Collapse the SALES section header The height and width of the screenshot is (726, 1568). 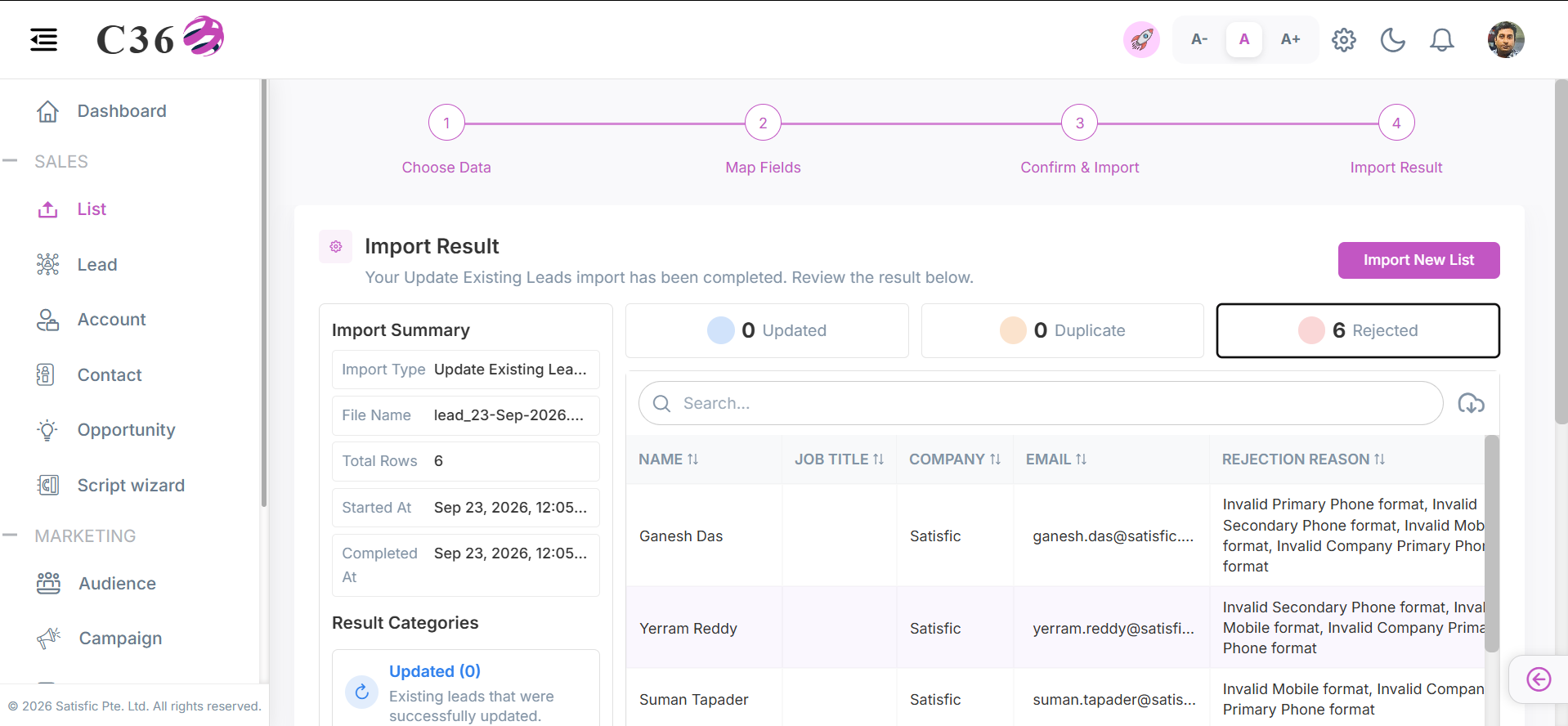pos(60,162)
